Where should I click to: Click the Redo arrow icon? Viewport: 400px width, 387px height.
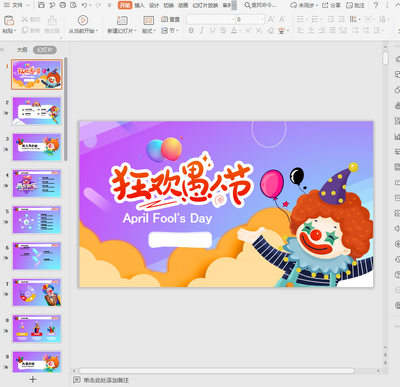point(98,5)
